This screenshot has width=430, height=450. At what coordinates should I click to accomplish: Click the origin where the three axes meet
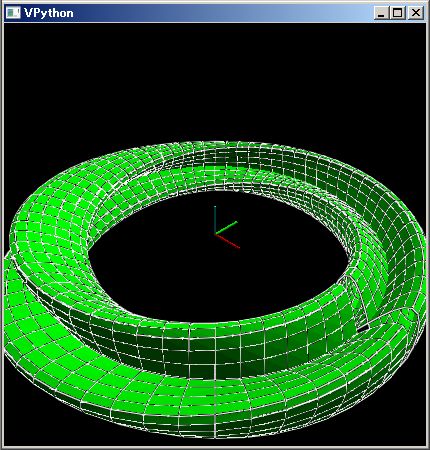pos(215,234)
